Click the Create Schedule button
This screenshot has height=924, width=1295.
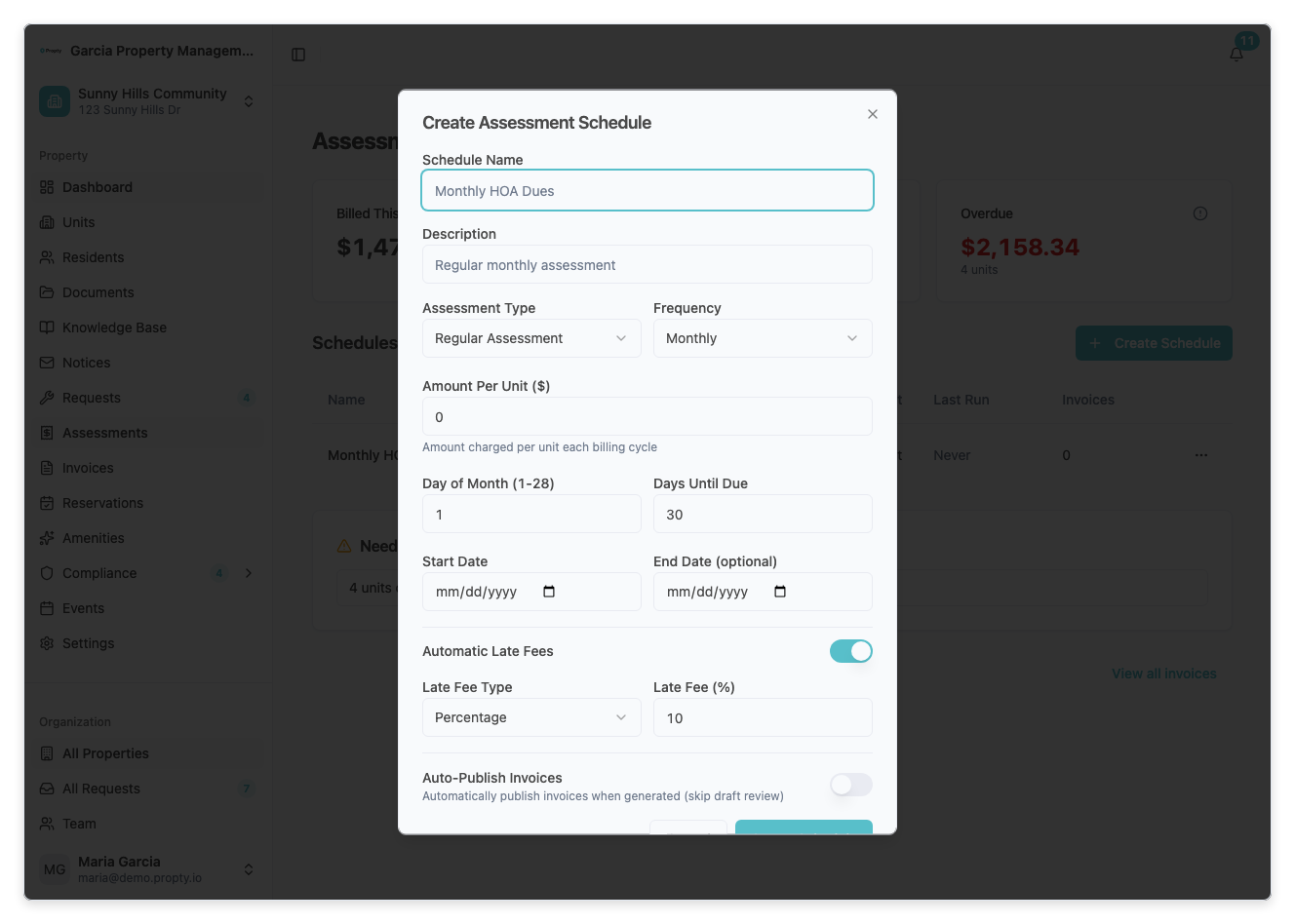(x=1154, y=343)
